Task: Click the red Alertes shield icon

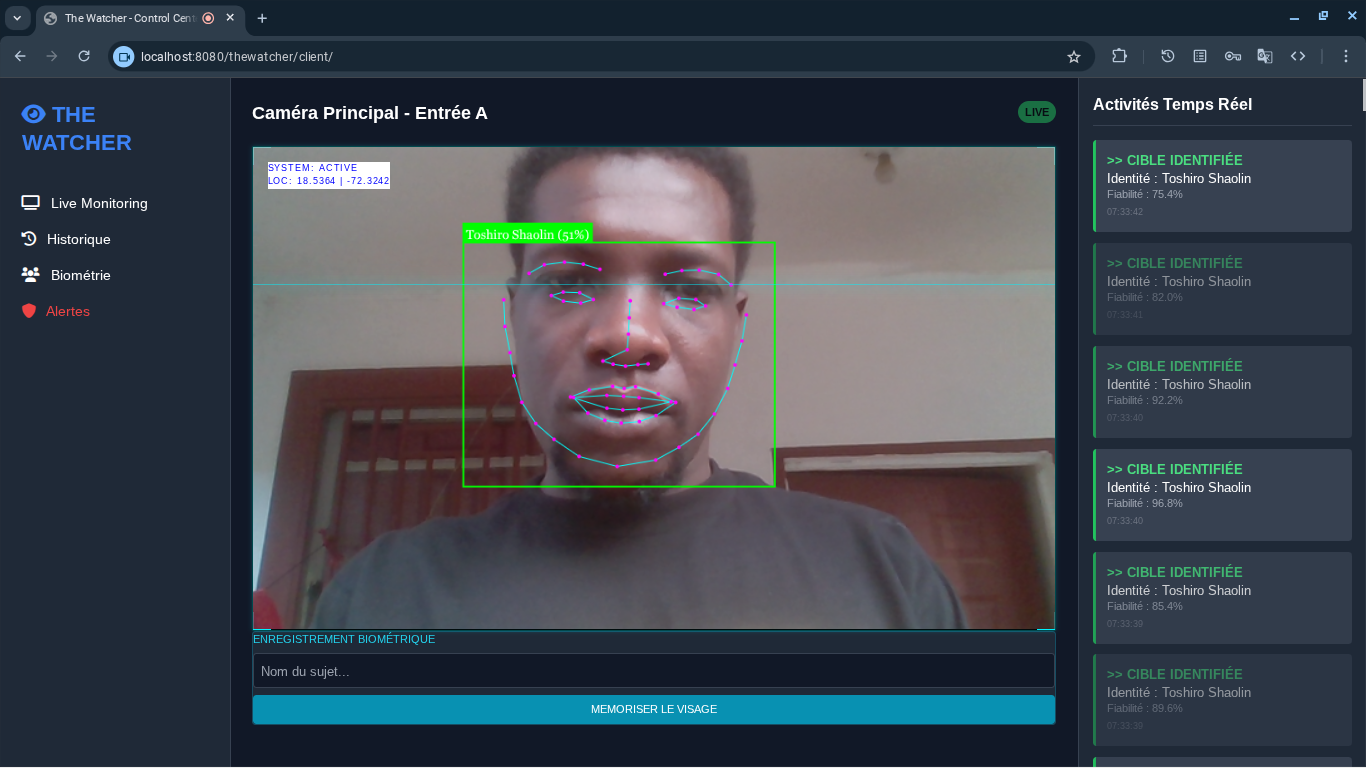Action: 29,311
